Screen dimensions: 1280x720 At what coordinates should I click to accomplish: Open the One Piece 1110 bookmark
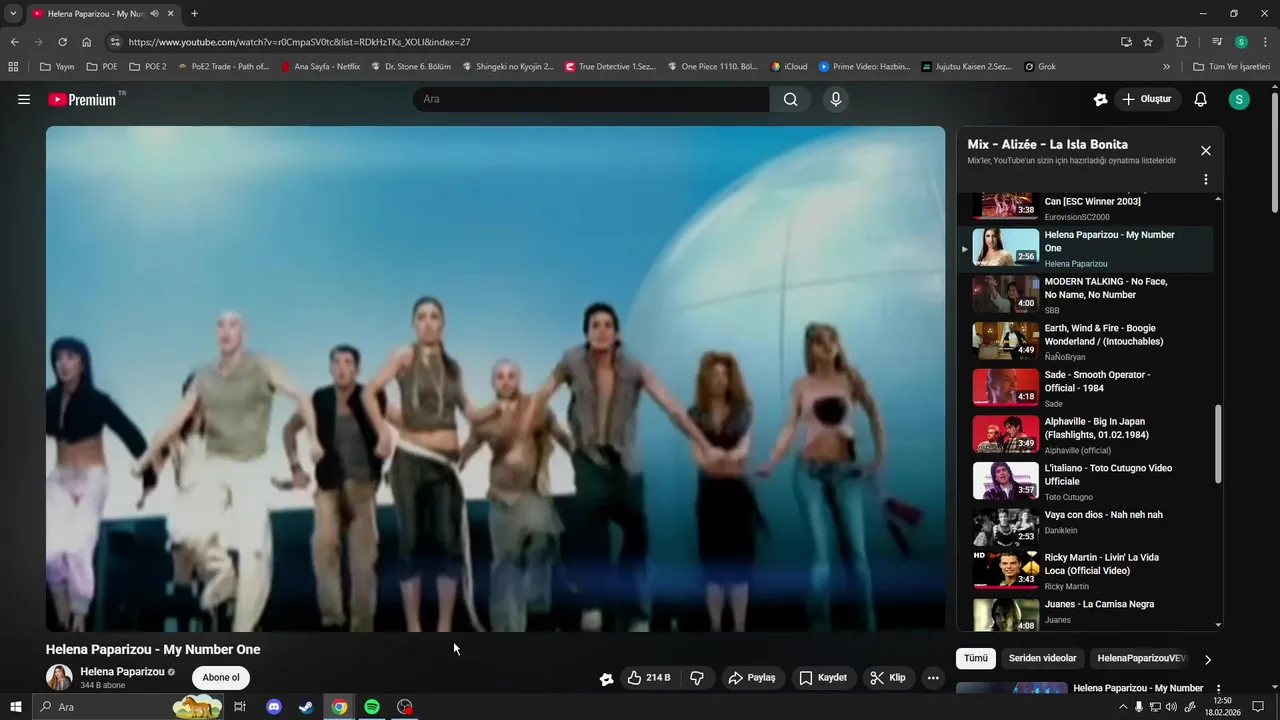(711, 67)
